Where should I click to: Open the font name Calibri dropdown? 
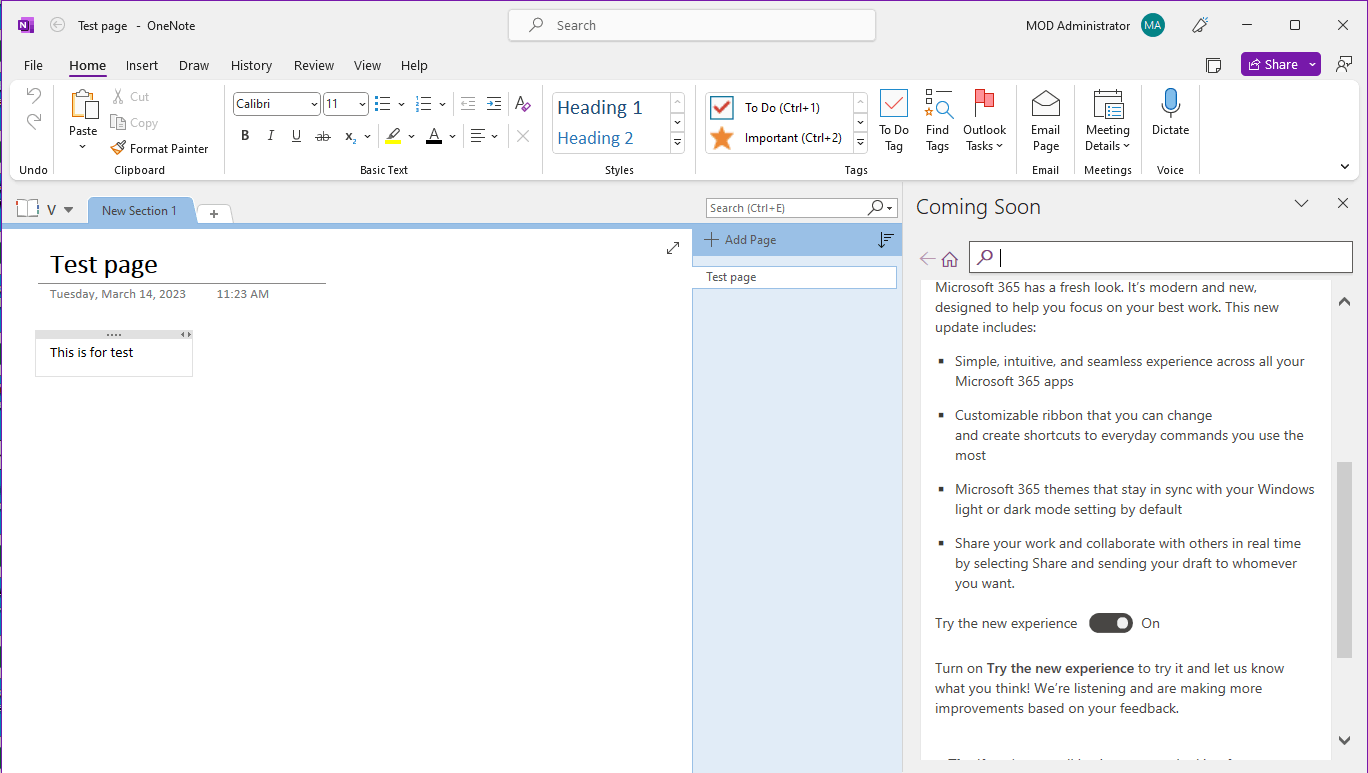pyautogui.click(x=314, y=104)
